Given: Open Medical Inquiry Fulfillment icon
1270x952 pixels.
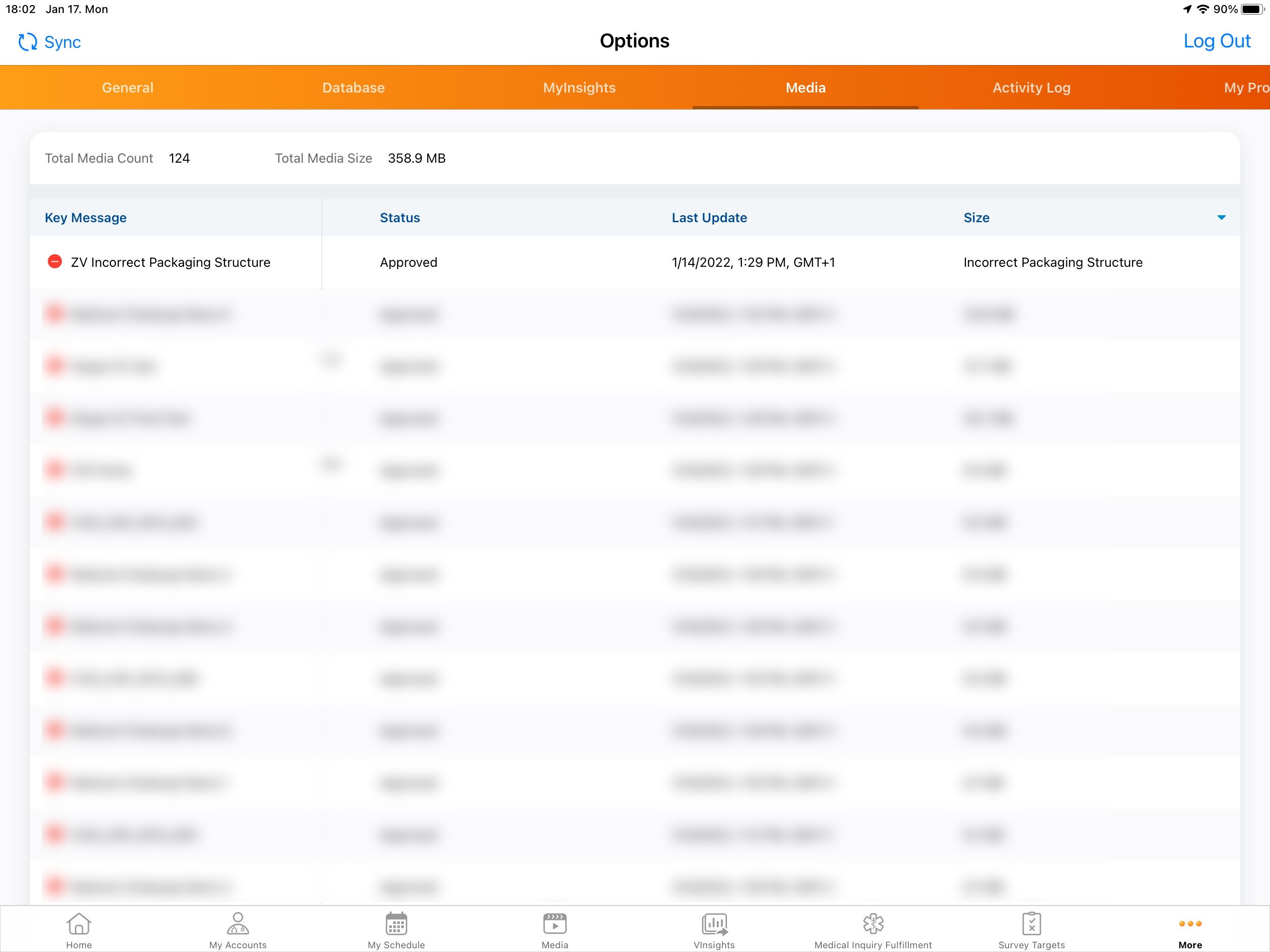Looking at the screenshot, I should coord(873,924).
